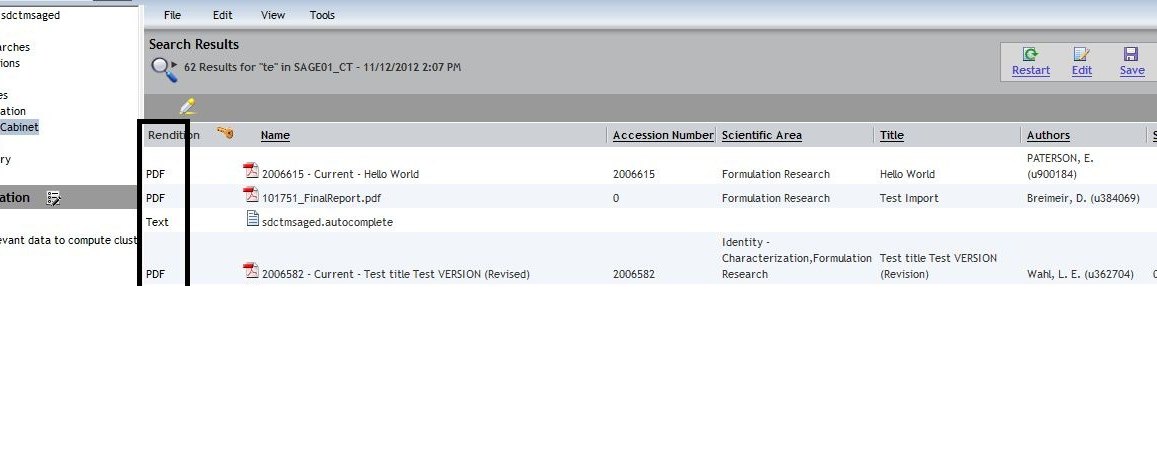This screenshot has height=460, width=1157.
Task: Click PDF icon for 2006615 Hello World
Action: (x=251, y=171)
